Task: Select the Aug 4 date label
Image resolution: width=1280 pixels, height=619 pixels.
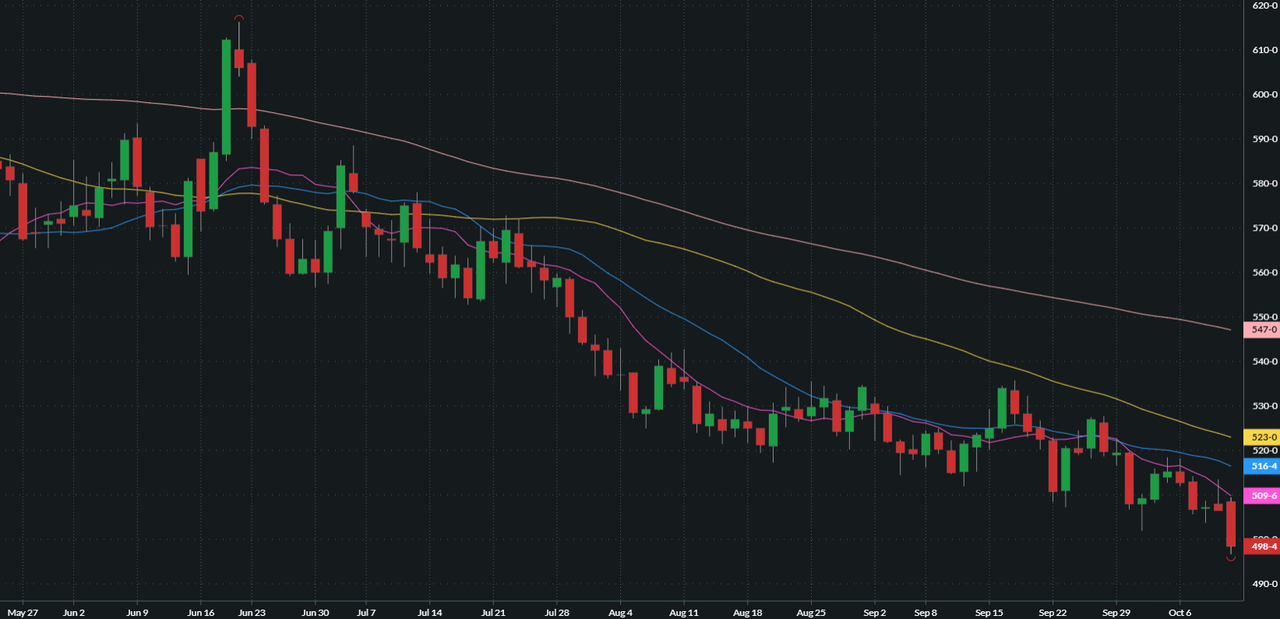Action: 620,612
